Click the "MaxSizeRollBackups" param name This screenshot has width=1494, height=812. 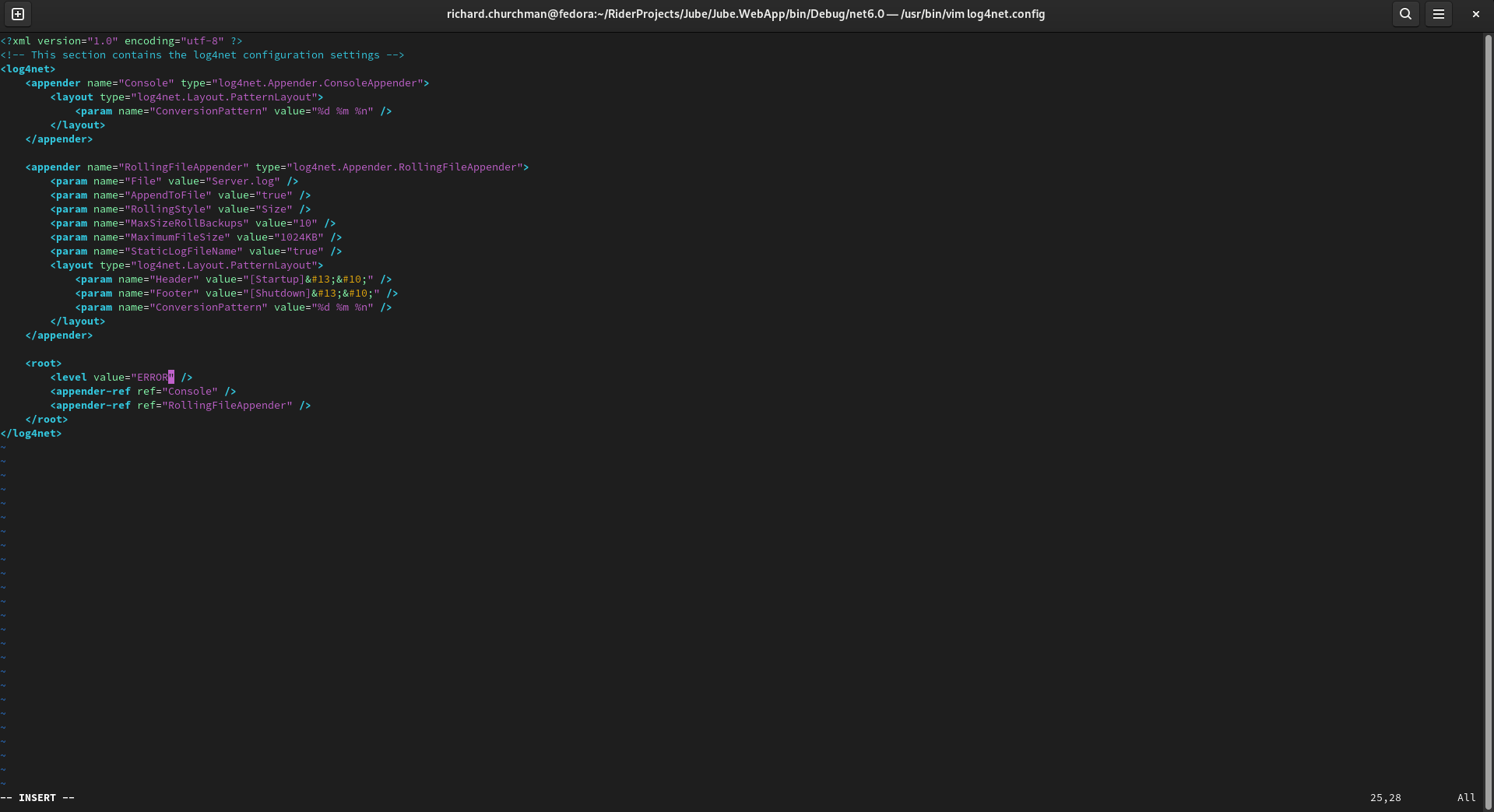187,223
